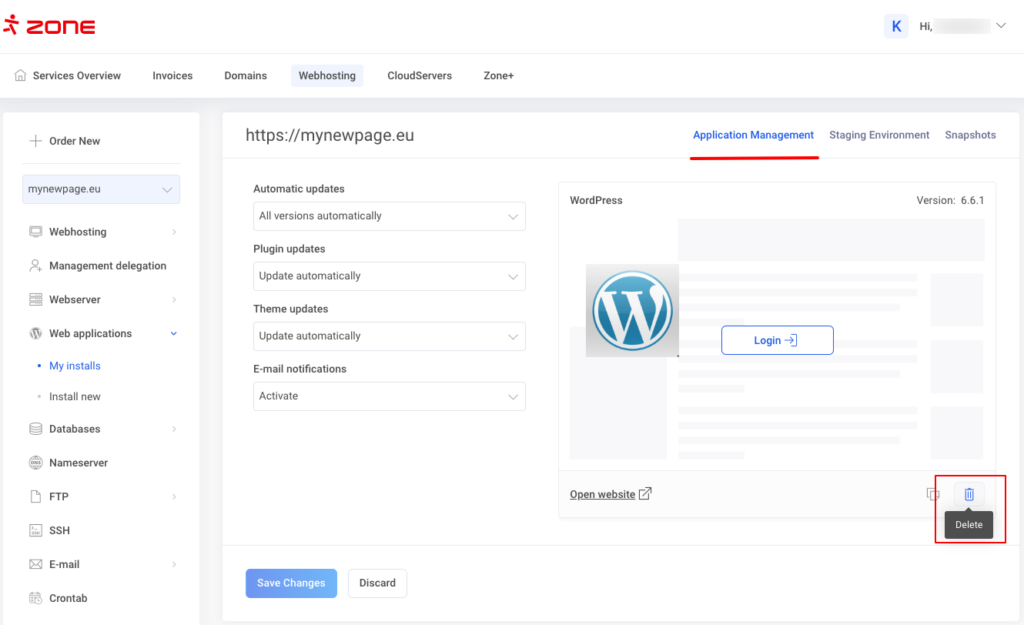Open the Crontab sidebar item
The width and height of the screenshot is (1024, 625).
[68, 598]
